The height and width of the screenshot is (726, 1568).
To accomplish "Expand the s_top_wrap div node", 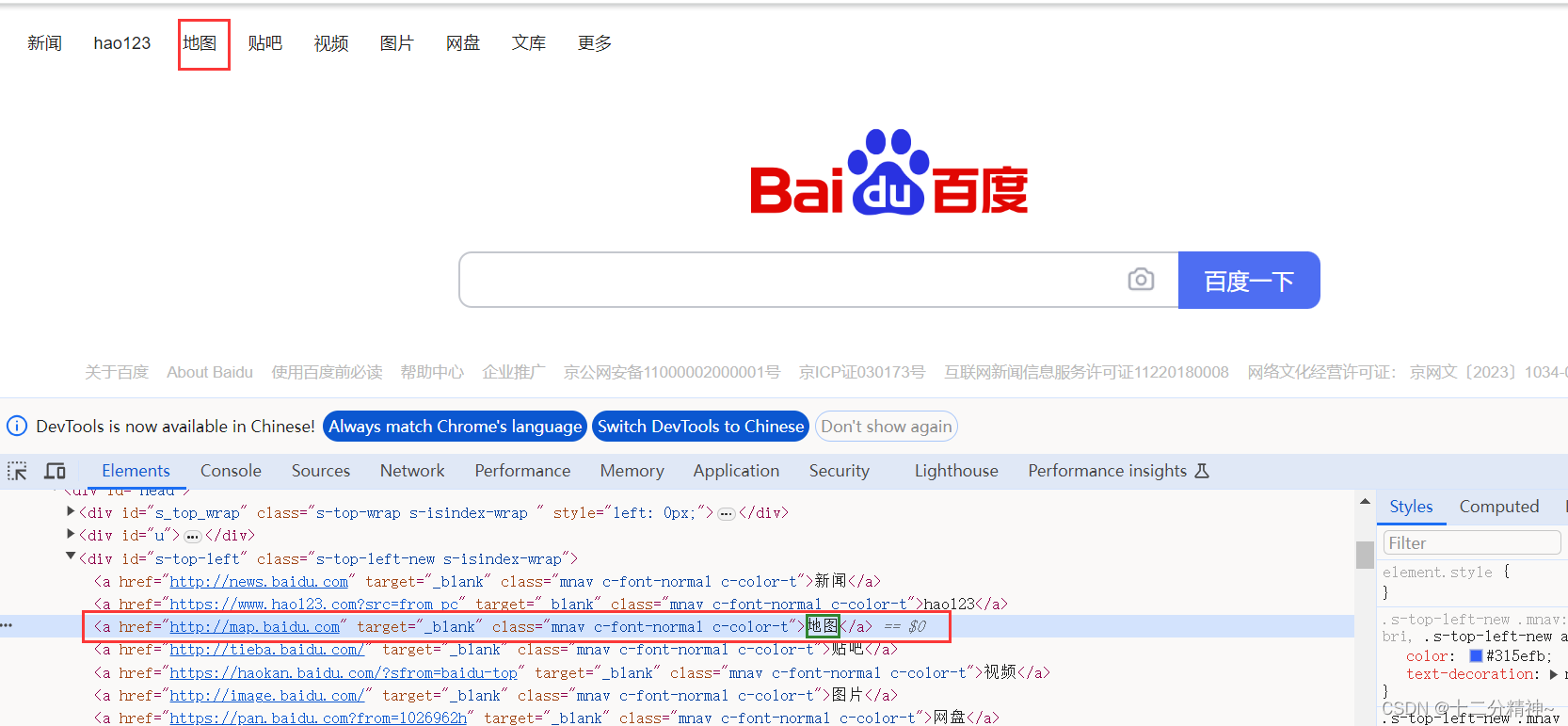I will pos(71,511).
